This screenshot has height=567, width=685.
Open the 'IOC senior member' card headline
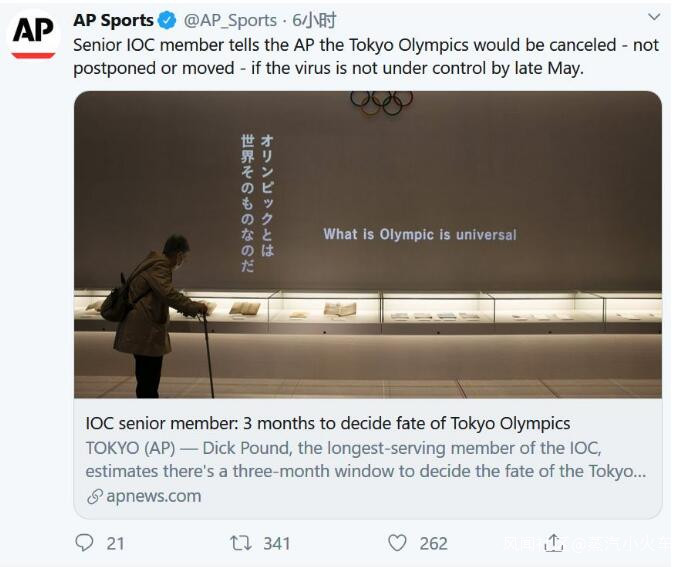[x=328, y=423]
